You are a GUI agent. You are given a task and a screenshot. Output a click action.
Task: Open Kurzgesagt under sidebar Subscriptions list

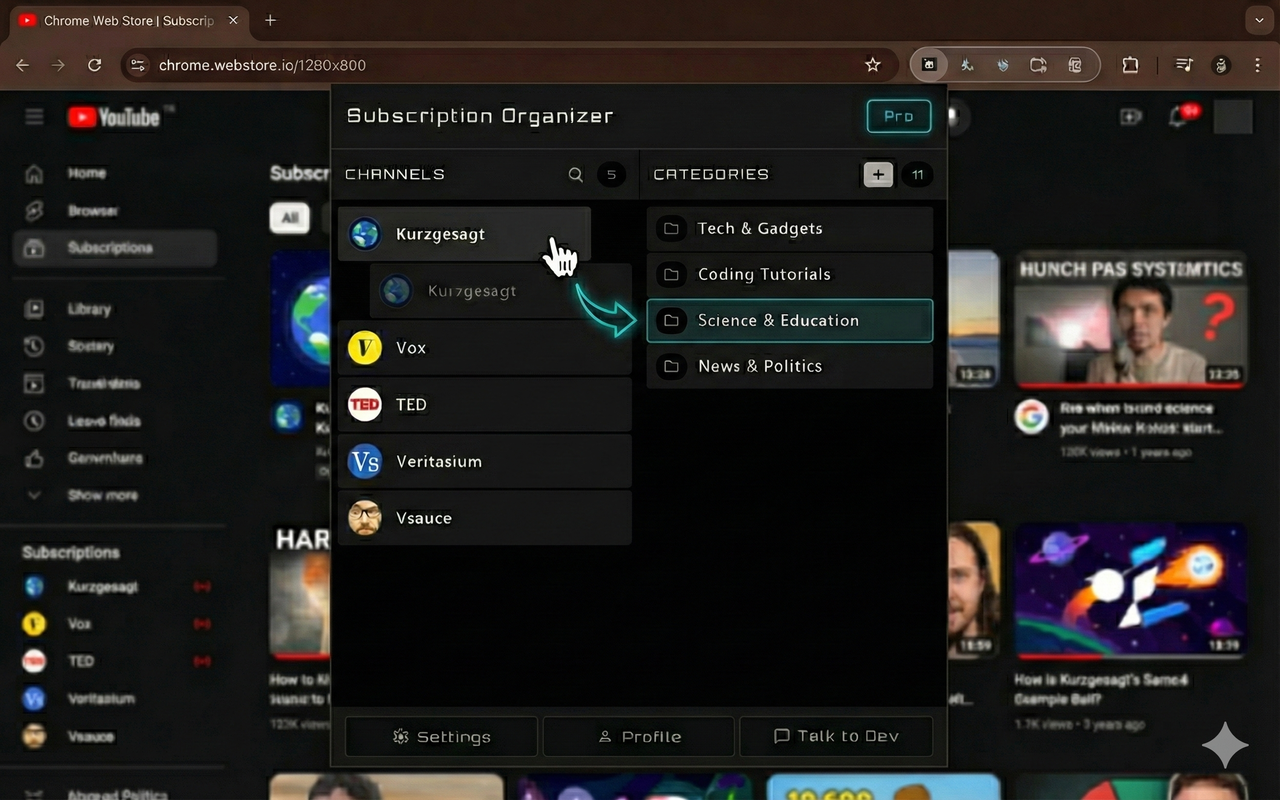115,587
